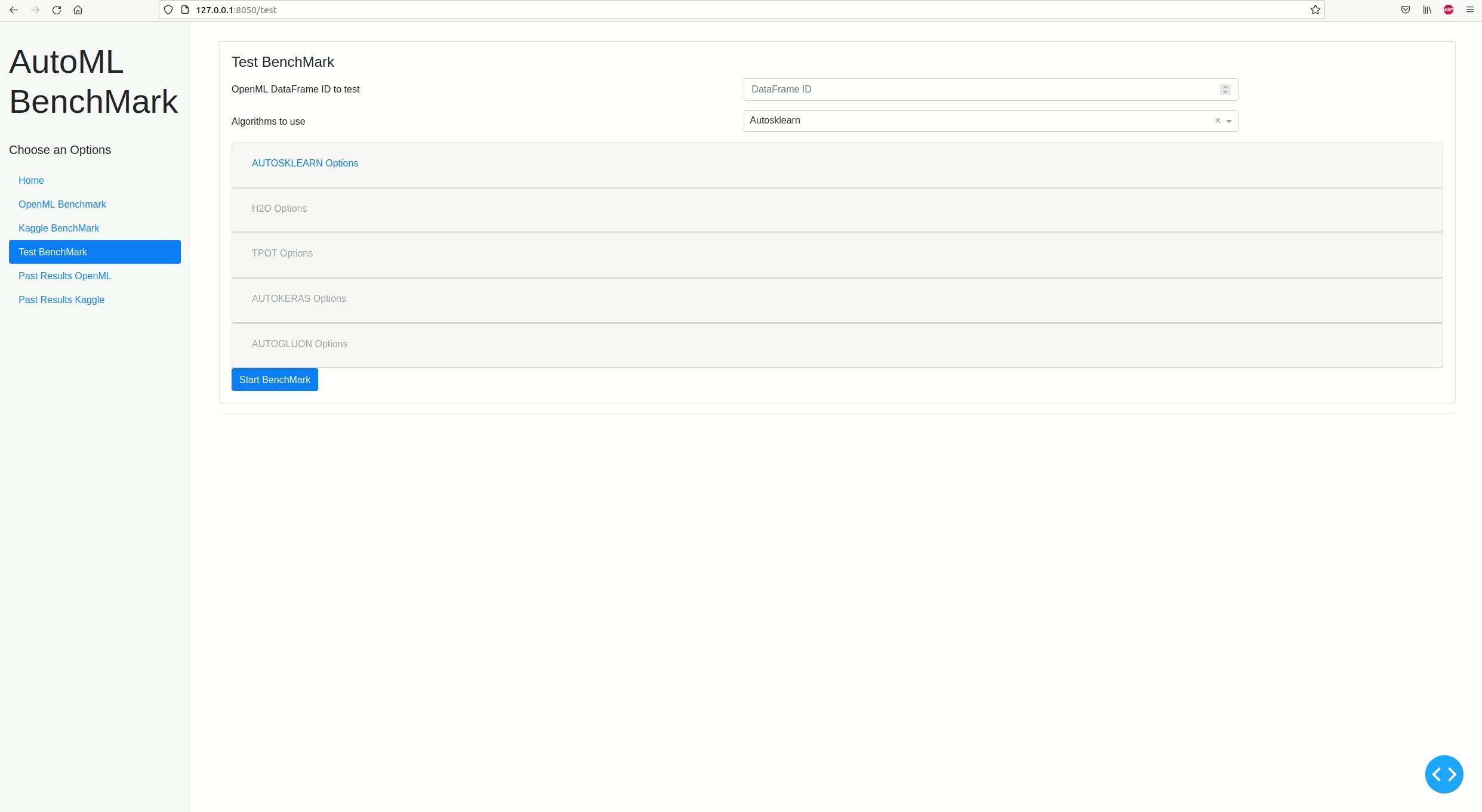
Task: Clear the Autosklearn selection with the X
Action: (x=1218, y=121)
